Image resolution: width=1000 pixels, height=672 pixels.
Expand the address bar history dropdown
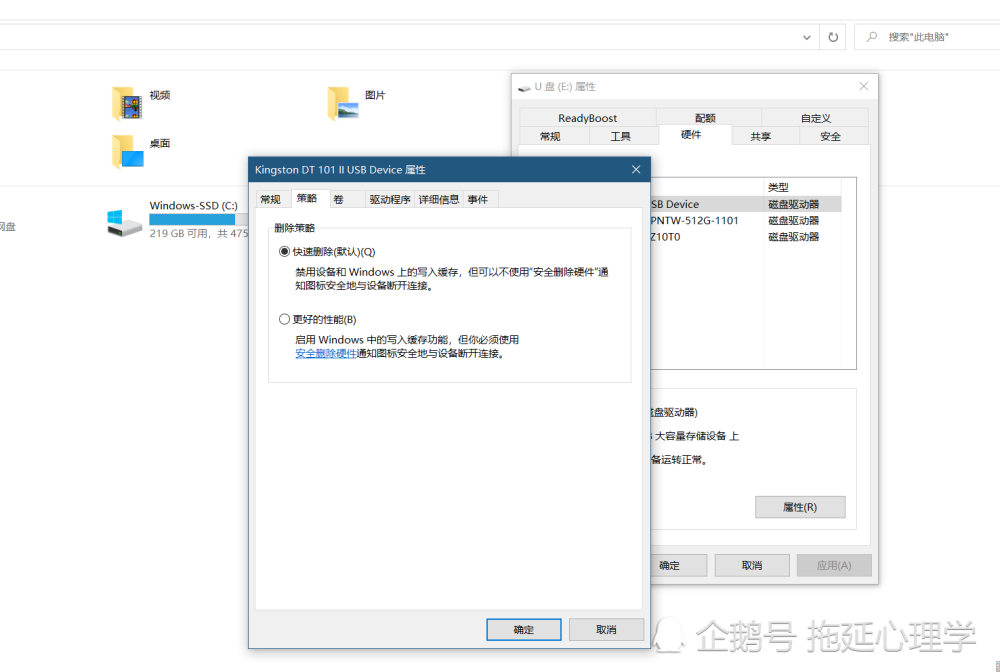[807, 38]
